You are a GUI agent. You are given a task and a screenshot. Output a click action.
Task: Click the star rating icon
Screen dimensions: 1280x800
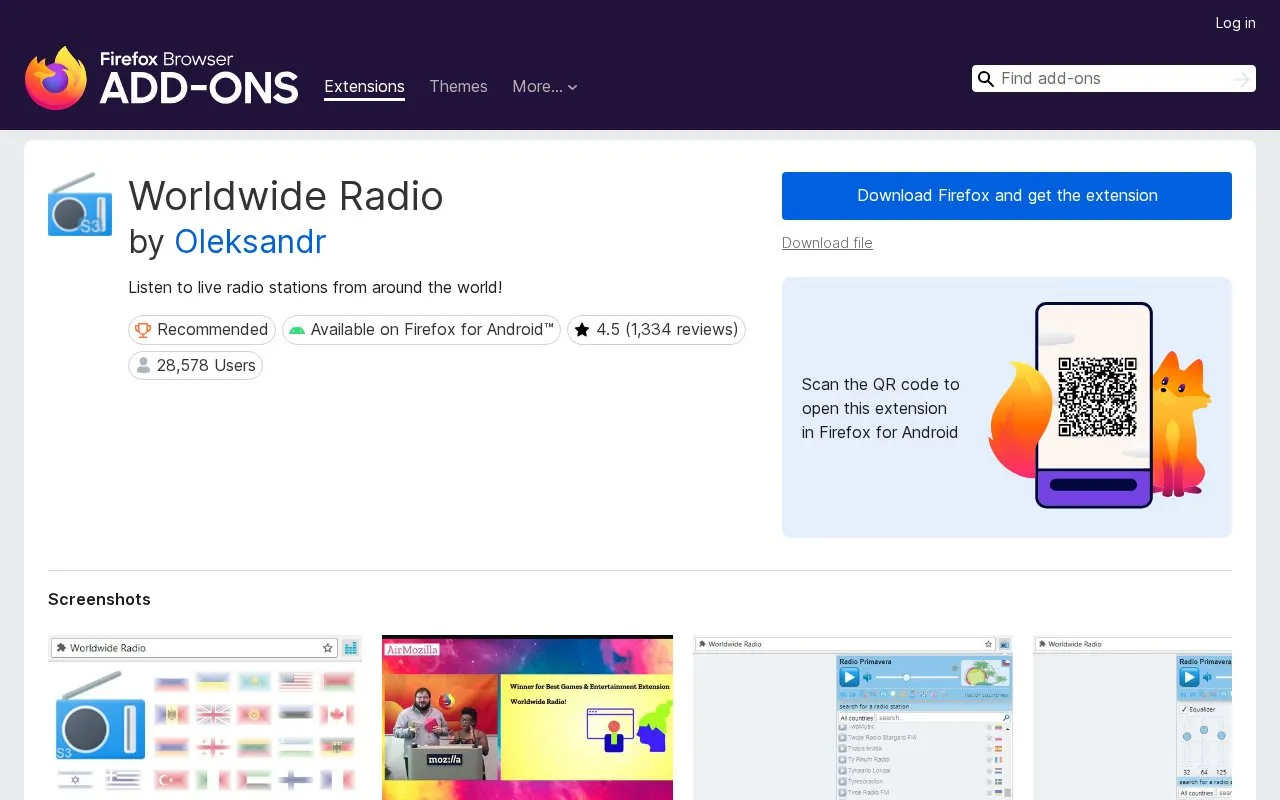point(582,330)
